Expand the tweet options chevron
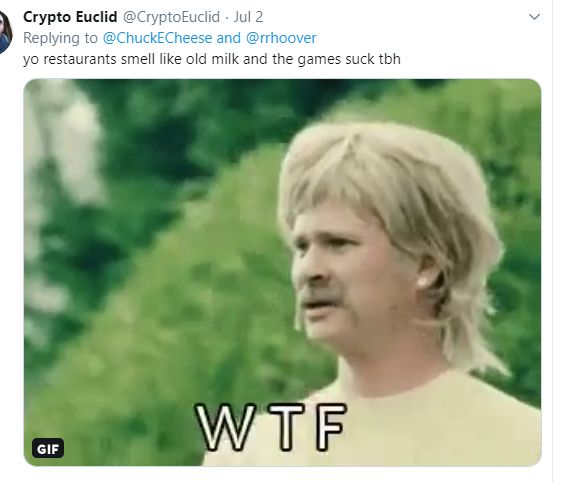The width and height of the screenshot is (562, 482). click(534, 17)
